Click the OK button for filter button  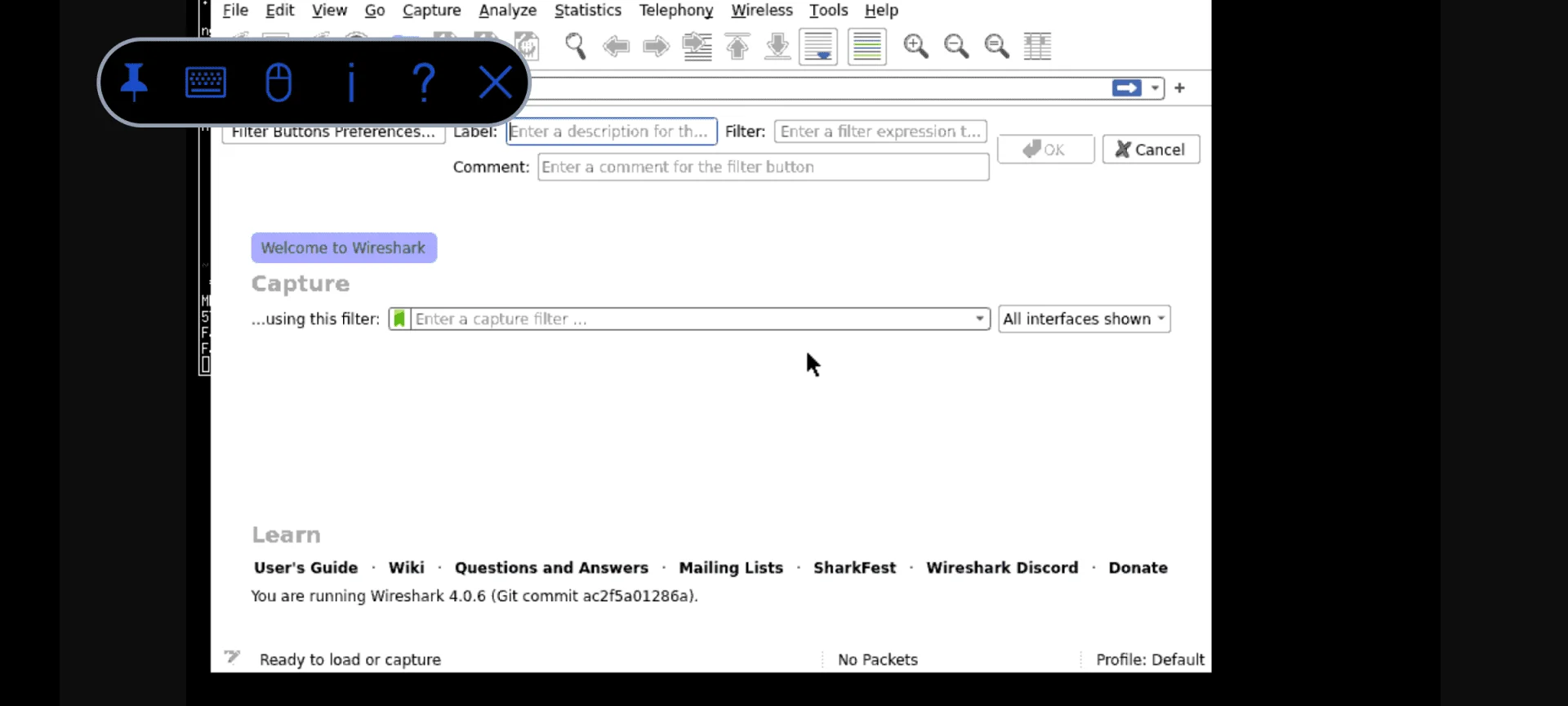click(1045, 150)
